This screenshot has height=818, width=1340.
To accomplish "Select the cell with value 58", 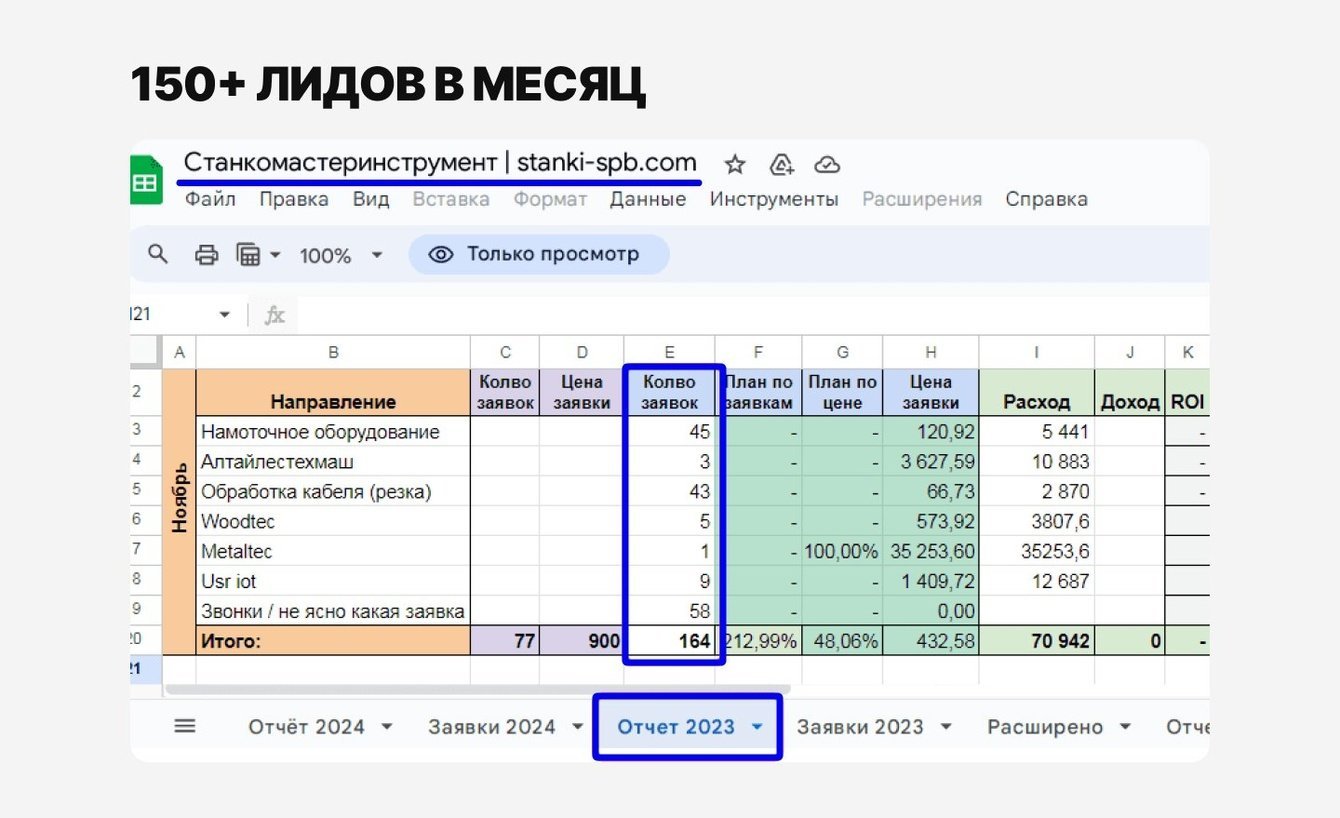I will pyautogui.click(x=669, y=611).
